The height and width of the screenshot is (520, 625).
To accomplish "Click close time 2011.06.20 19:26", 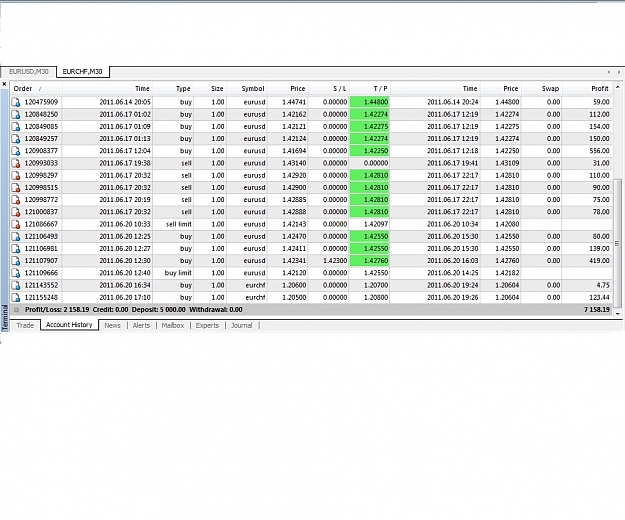I will coord(452,298).
